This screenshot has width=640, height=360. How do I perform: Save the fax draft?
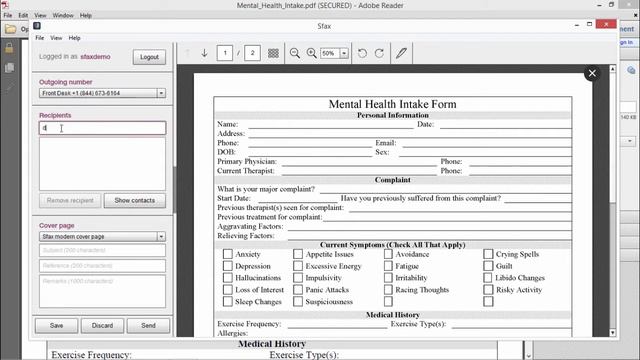pos(56,325)
